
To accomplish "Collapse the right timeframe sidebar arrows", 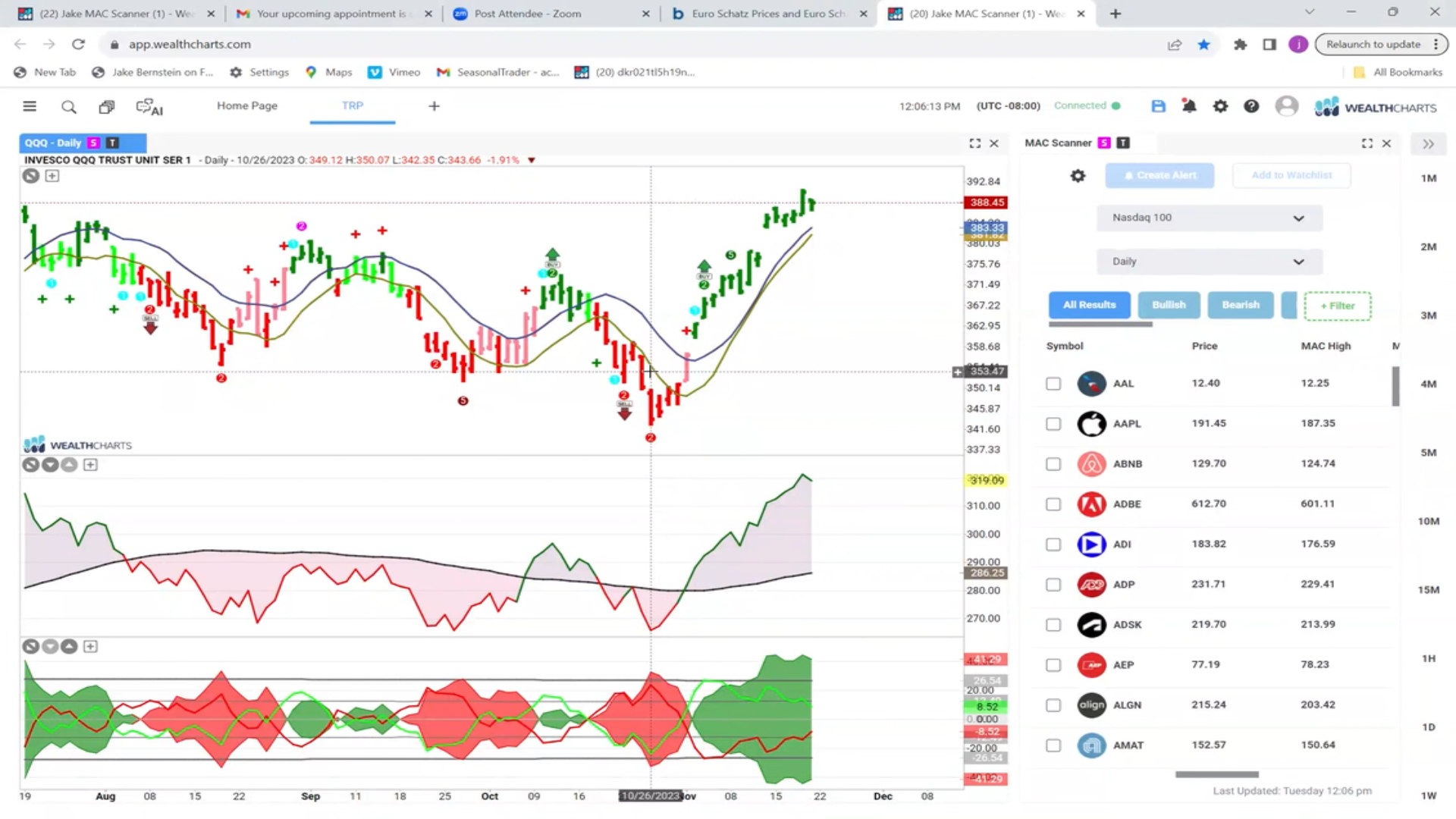I will point(1429,144).
